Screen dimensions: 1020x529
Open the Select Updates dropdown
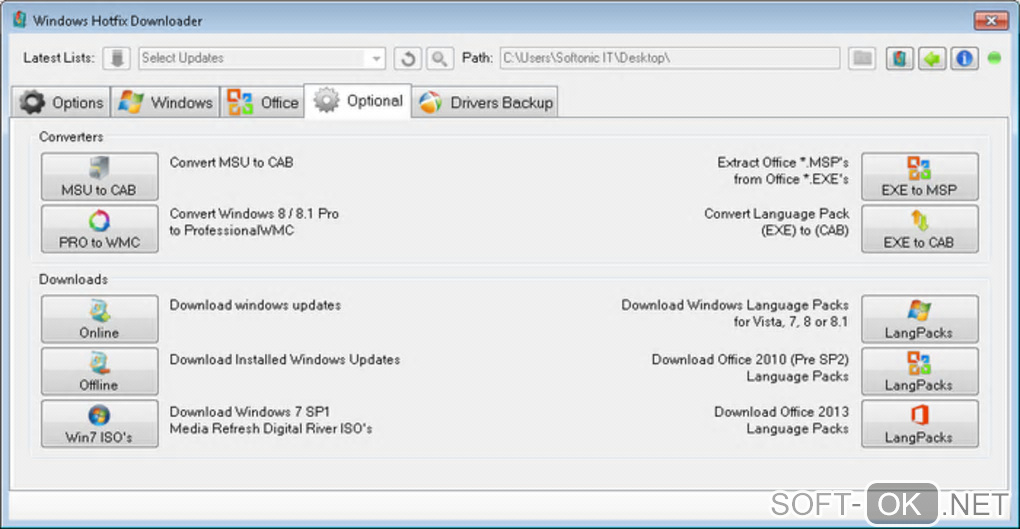pos(262,59)
